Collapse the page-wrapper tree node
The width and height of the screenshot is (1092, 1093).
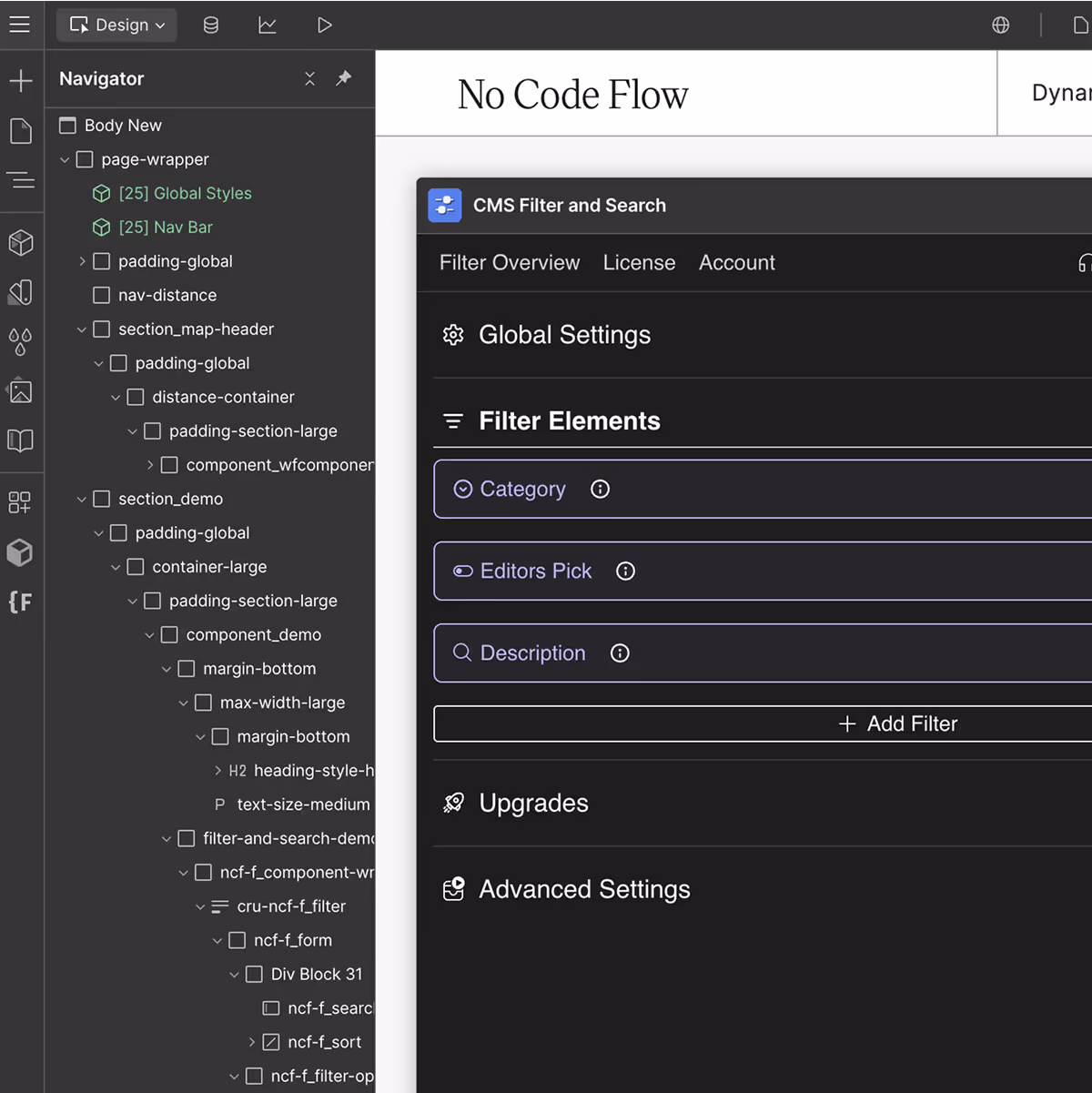(65, 160)
